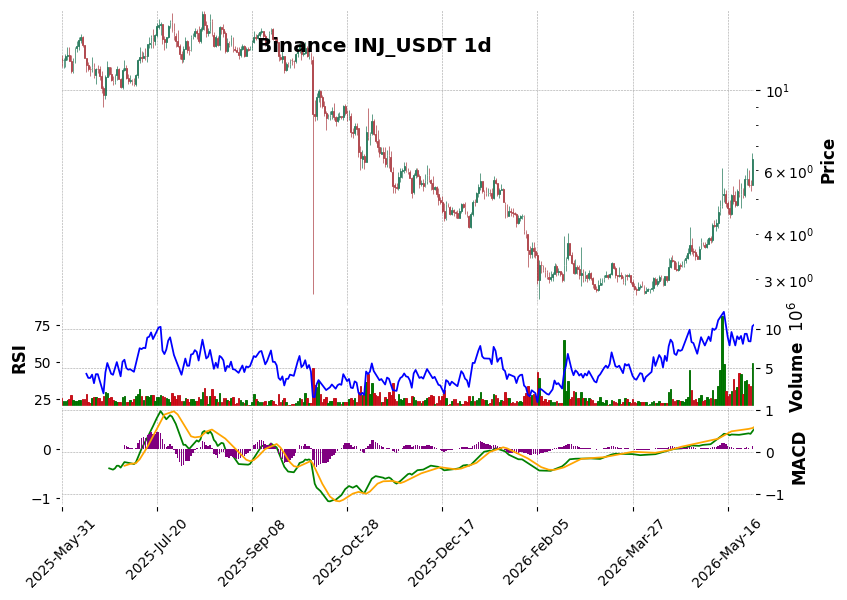The width and height of the screenshot is (847, 600).
Task: Click the "RSI" axis label
Action: point(19,360)
